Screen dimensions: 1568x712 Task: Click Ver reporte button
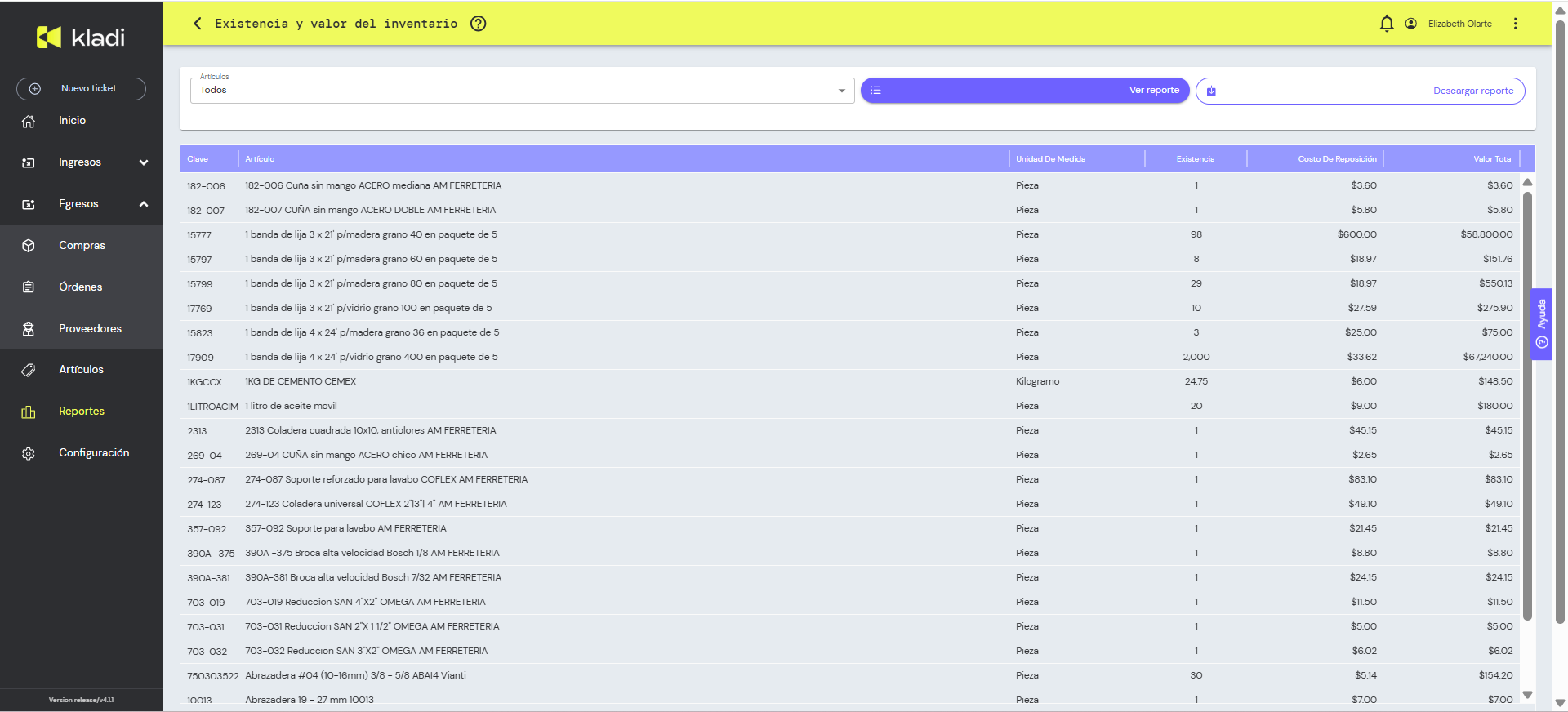coord(1025,91)
